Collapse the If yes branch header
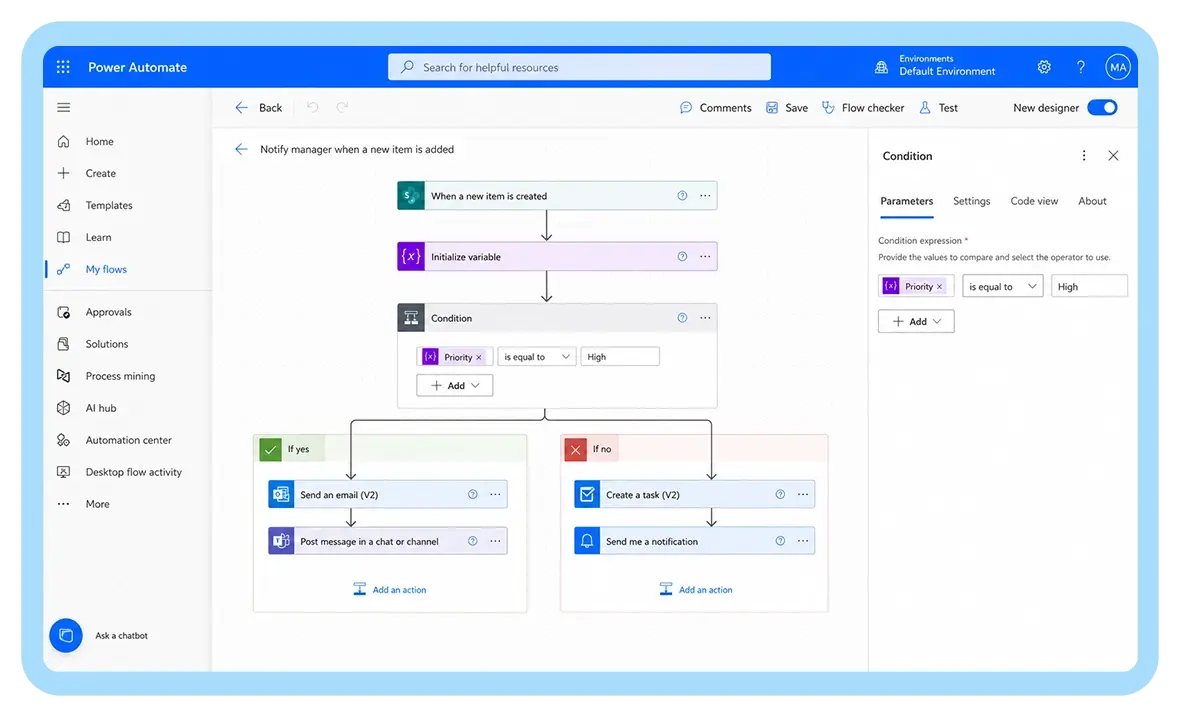This screenshot has width=1181, height=722. coord(390,449)
